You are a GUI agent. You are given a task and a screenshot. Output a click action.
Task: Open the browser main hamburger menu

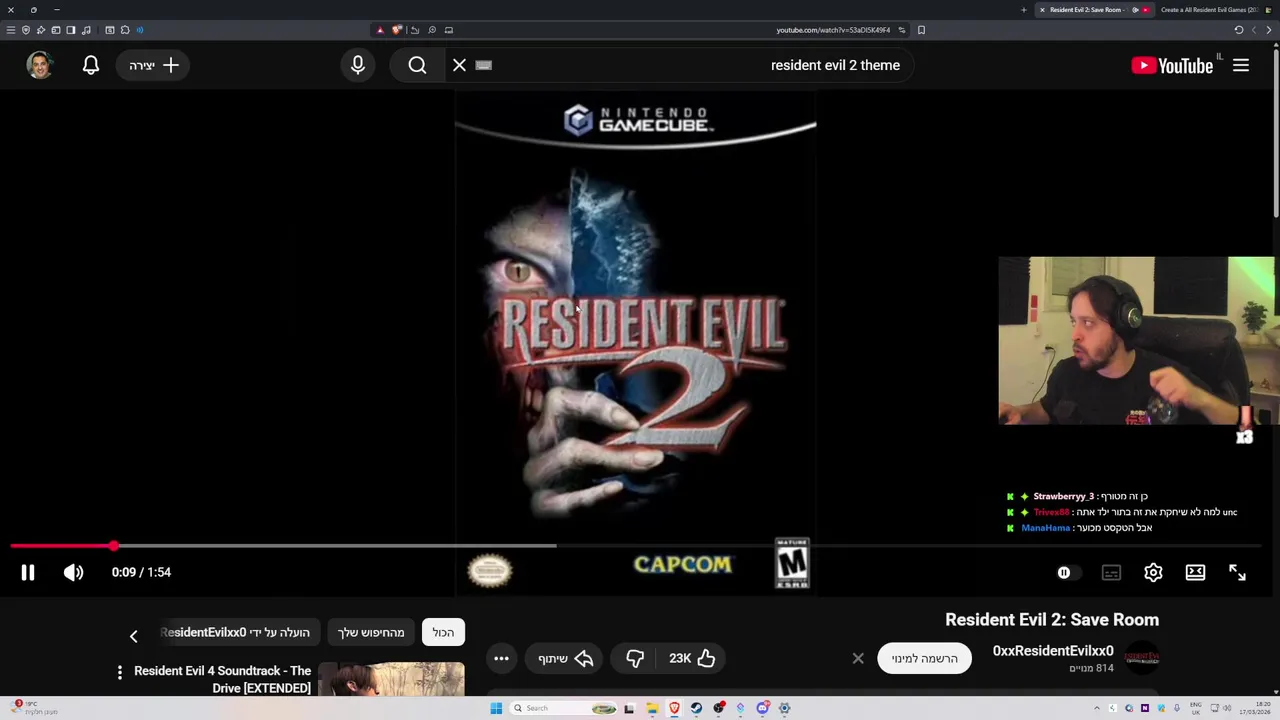tap(11, 30)
